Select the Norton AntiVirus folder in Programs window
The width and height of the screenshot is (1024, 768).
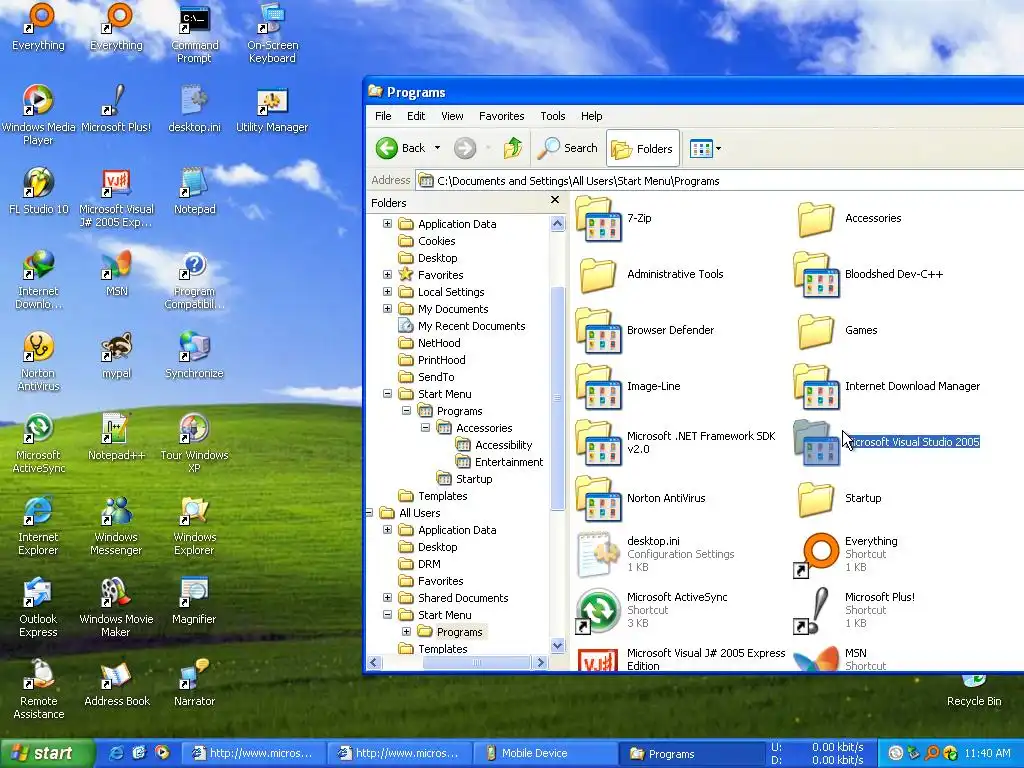(x=641, y=498)
